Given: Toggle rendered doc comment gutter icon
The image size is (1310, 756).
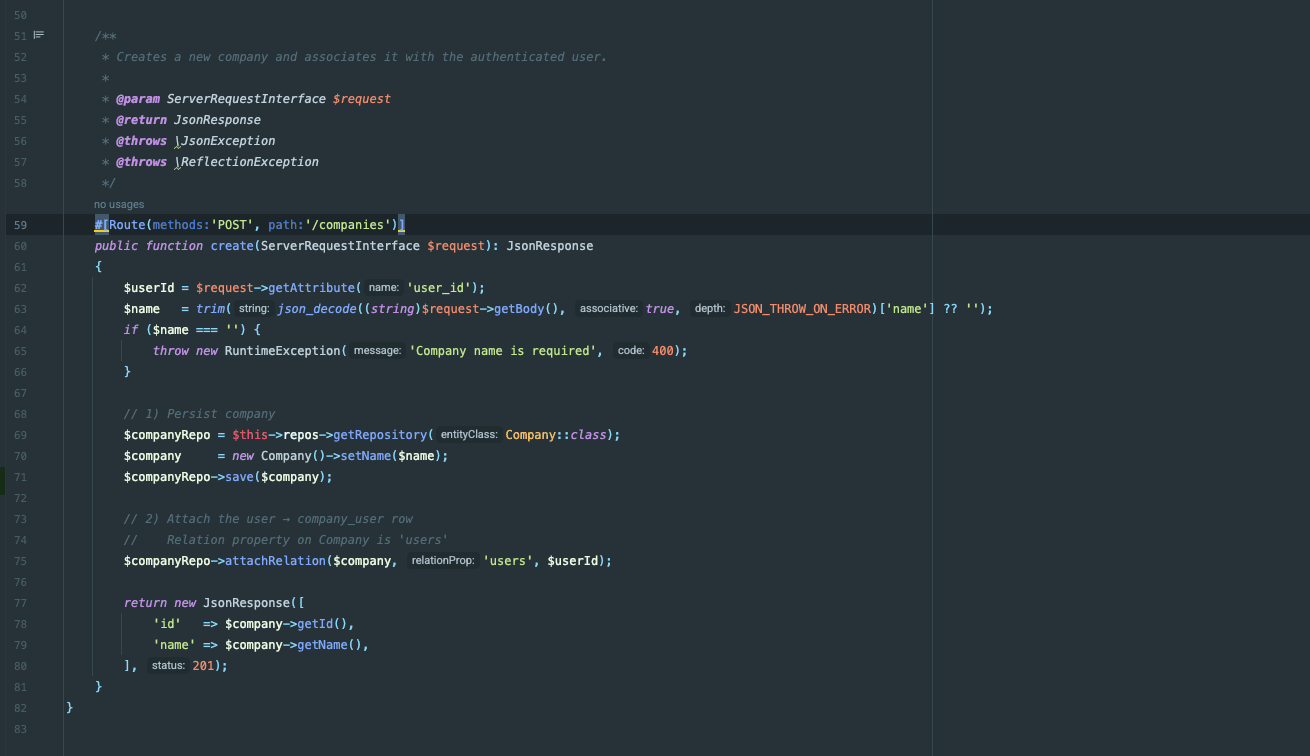Looking at the screenshot, I should tap(39, 35).
